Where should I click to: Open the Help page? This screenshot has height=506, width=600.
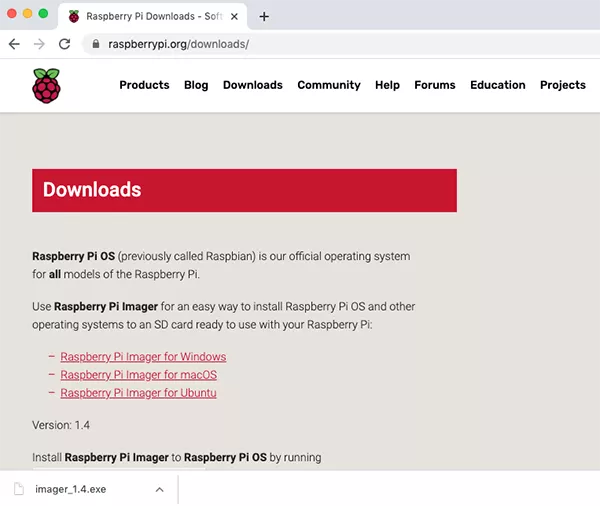tap(387, 85)
